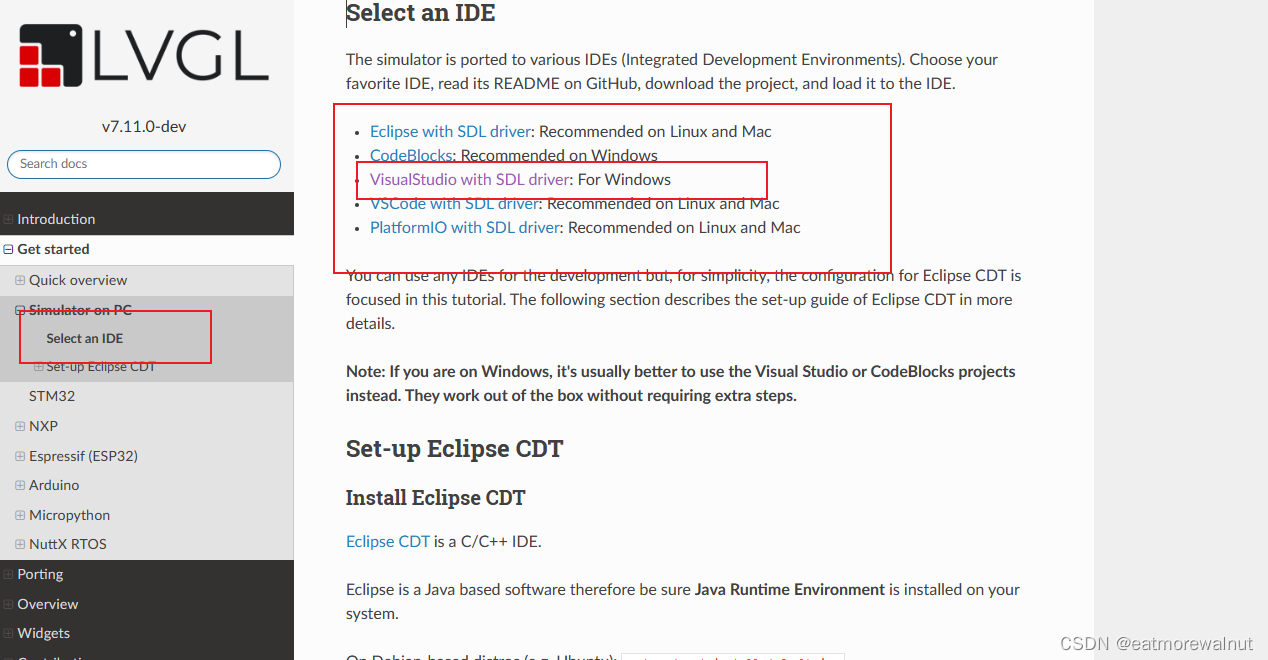
Task: Click the expand icon beside Introduction
Action: pos(7,218)
